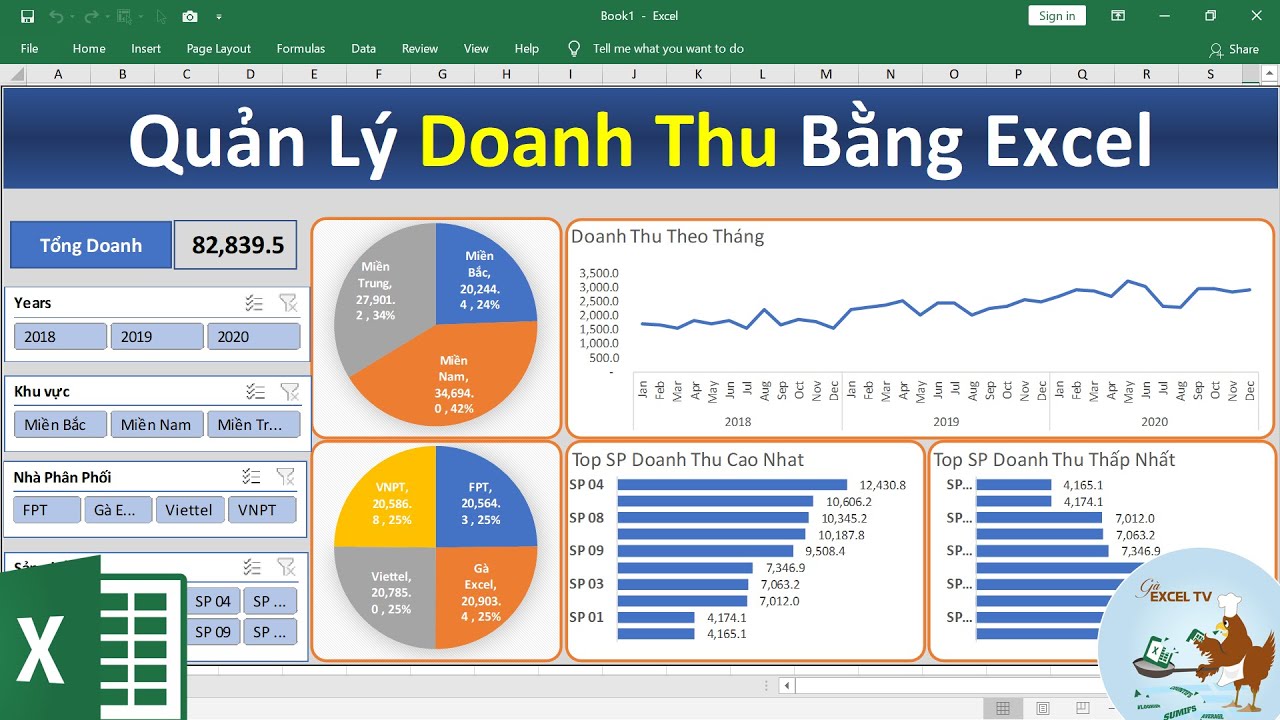Open Customize Quick Access Toolbar dropdown
Image resolution: width=1280 pixels, height=720 pixels.
[219, 17]
